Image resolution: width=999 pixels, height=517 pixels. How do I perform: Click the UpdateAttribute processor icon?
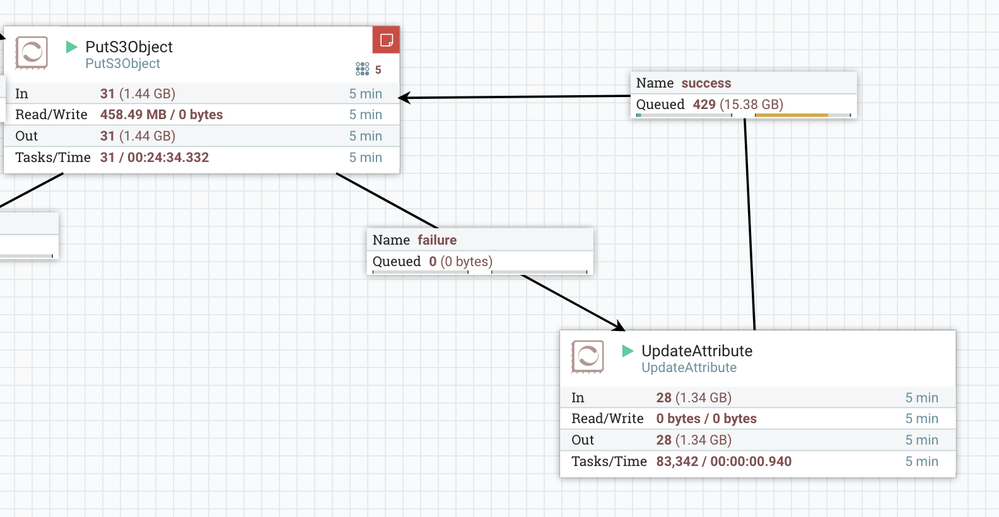click(587, 356)
